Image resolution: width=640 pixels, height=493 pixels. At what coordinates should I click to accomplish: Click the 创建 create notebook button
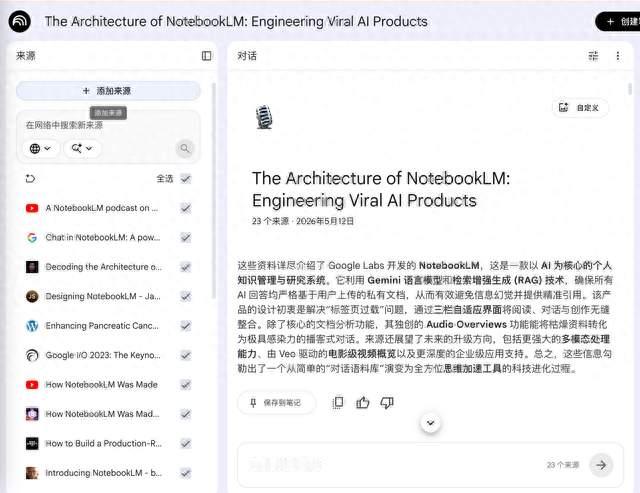point(618,21)
